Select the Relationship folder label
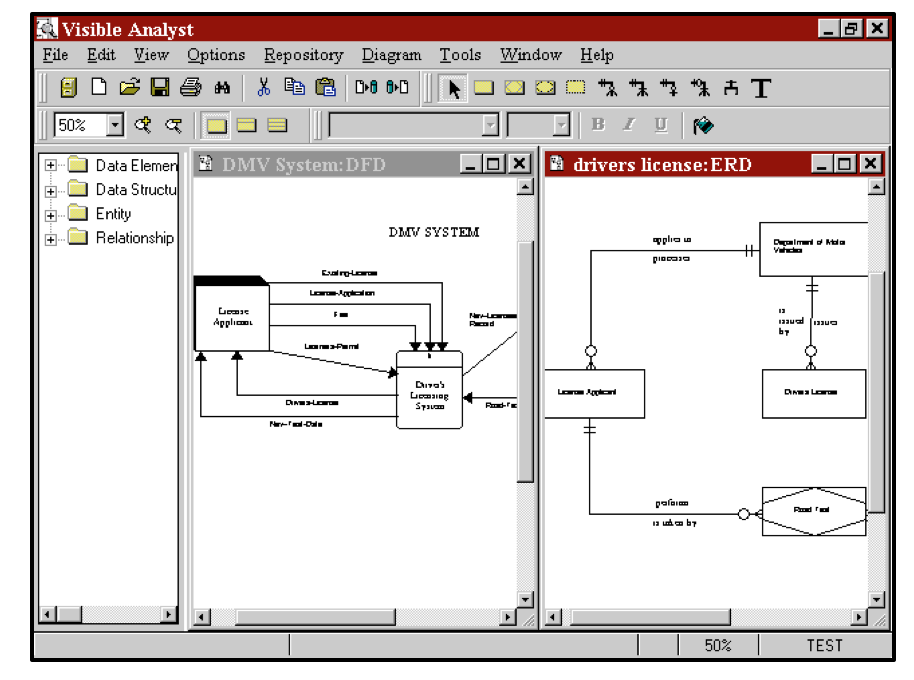 [134, 238]
